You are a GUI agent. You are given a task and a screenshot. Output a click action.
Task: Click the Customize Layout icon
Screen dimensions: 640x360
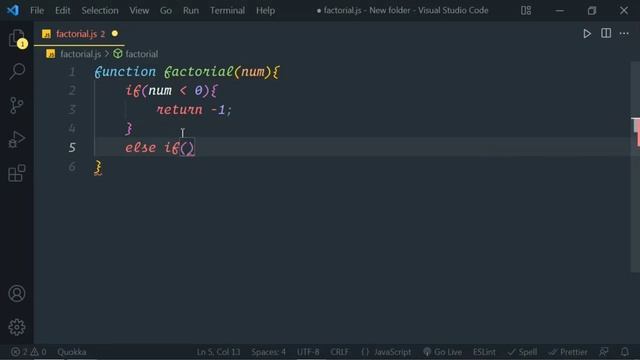[x=526, y=10]
